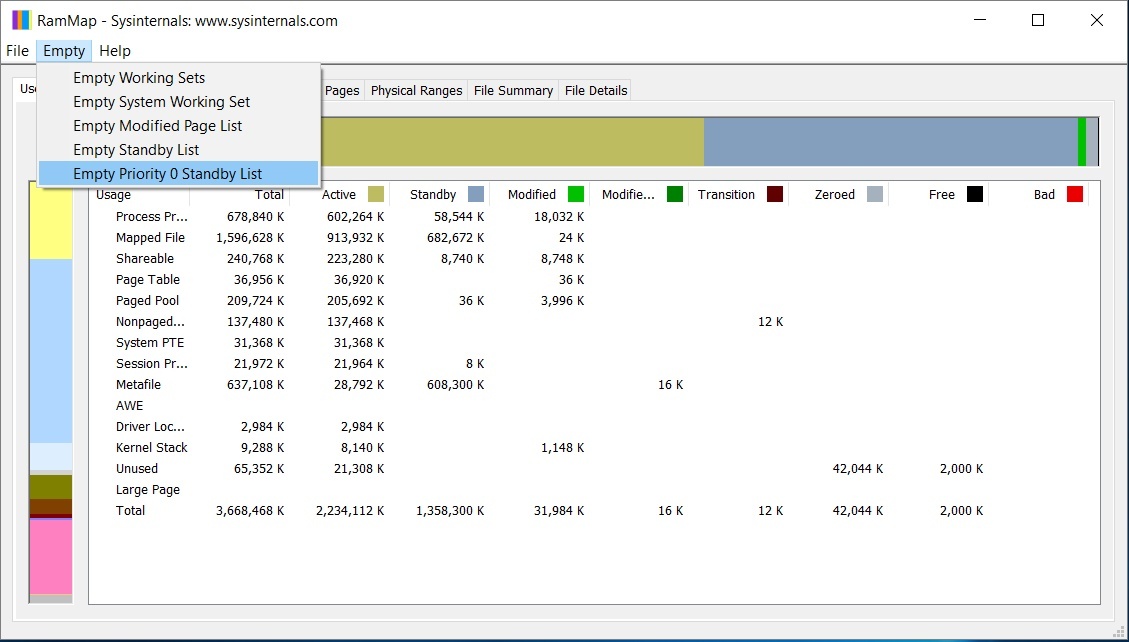Image resolution: width=1129 pixels, height=642 pixels.
Task: Click the olive Active segment of memory bar
Action: coord(512,142)
